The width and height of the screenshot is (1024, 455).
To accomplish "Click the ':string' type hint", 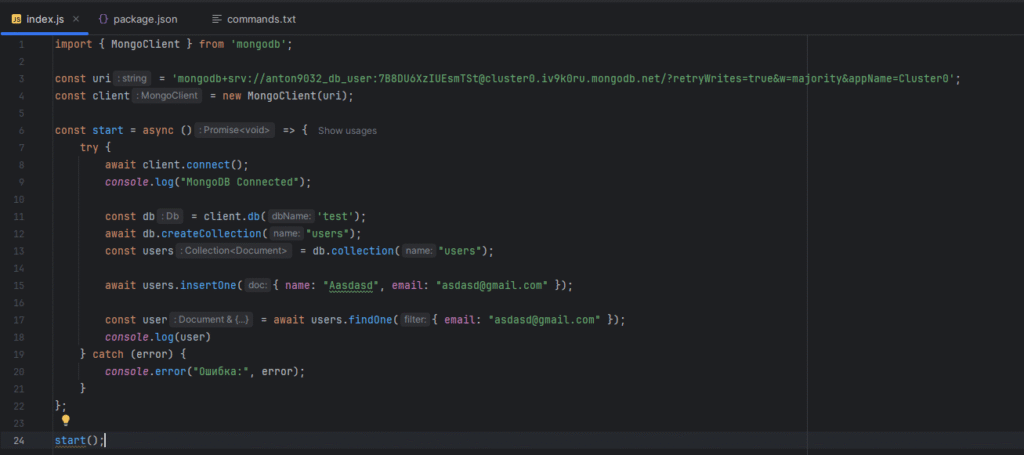I will [x=133, y=78].
